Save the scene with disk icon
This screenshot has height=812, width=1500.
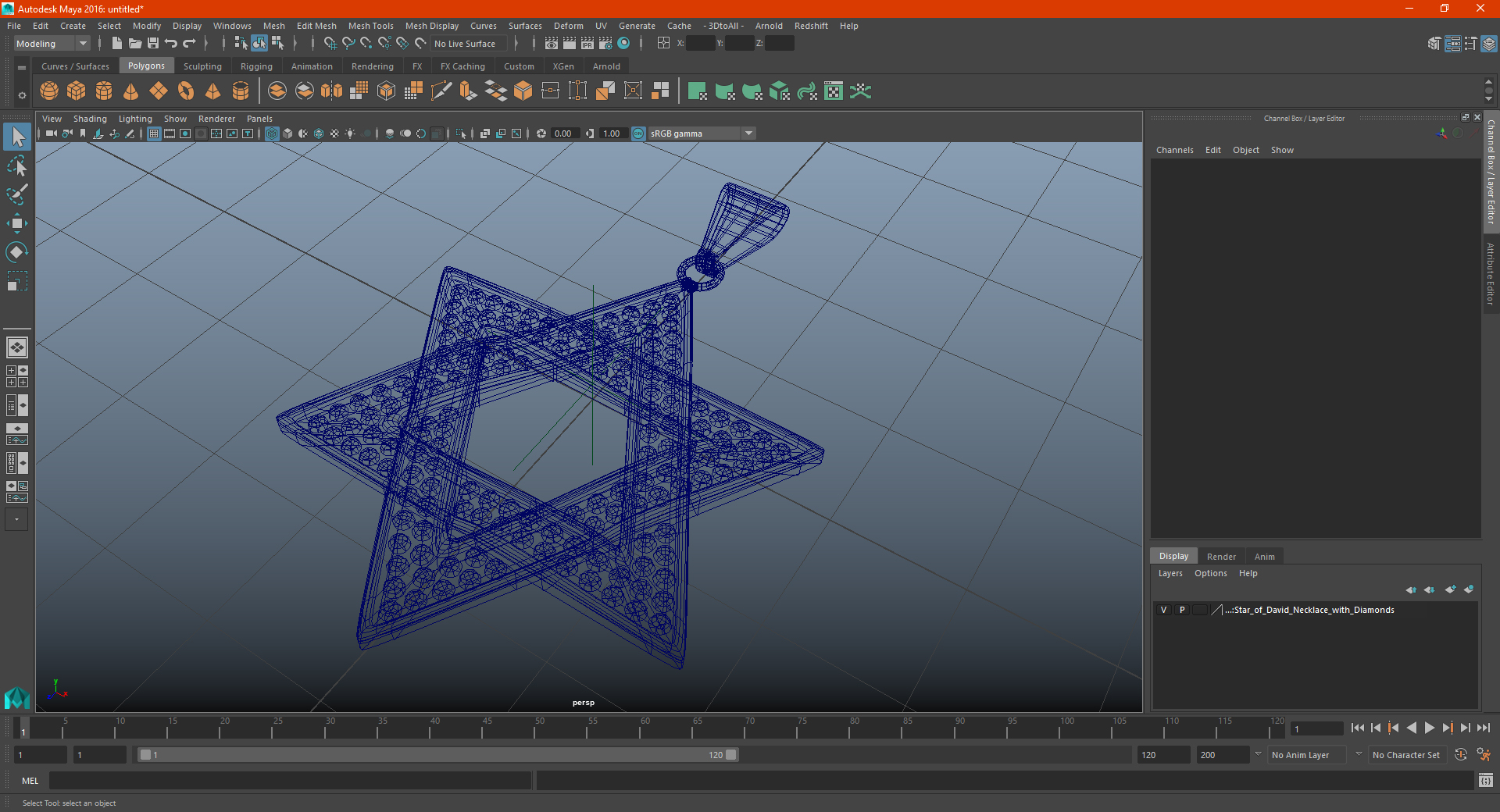[153, 44]
